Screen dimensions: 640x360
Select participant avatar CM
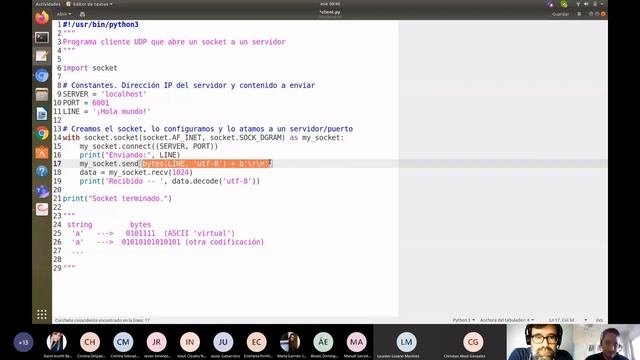pyautogui.click(x=123, y=342)
